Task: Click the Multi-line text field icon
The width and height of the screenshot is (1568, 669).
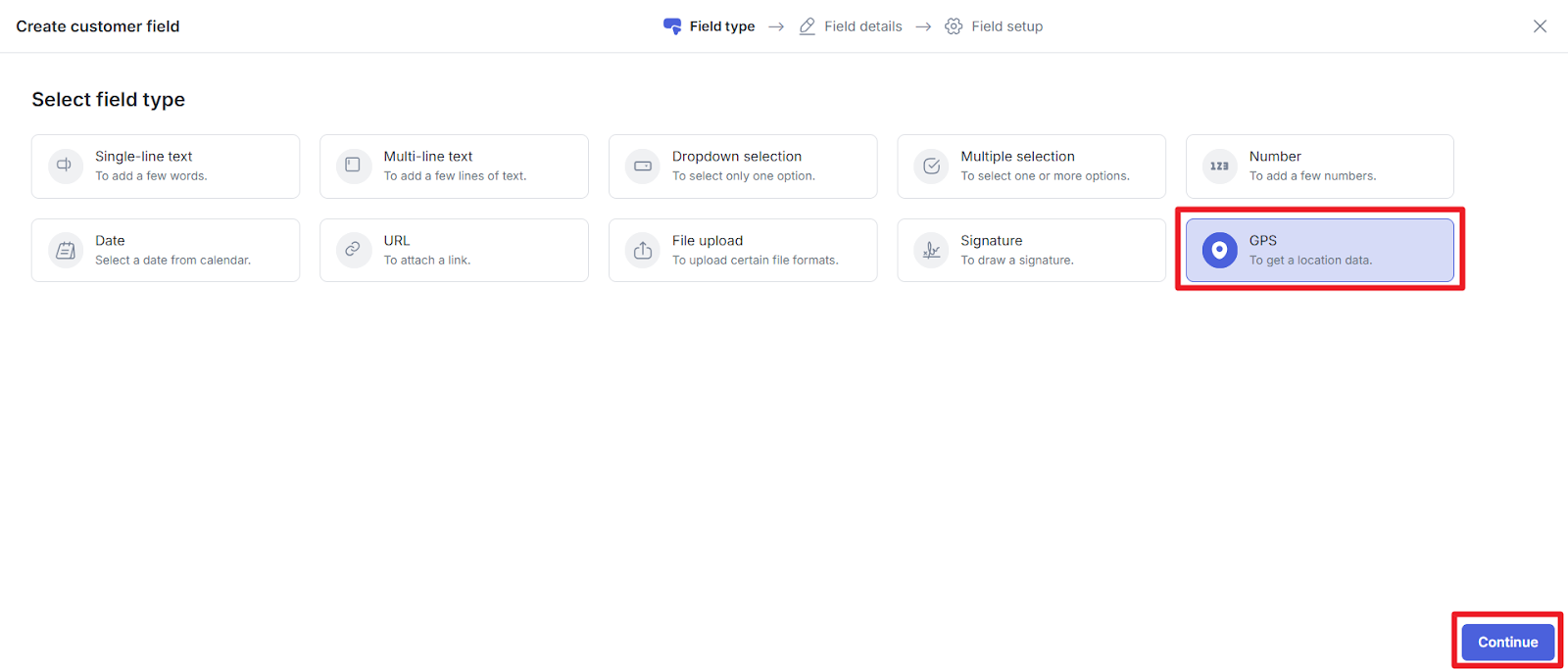Action: [x=353, y=166]
